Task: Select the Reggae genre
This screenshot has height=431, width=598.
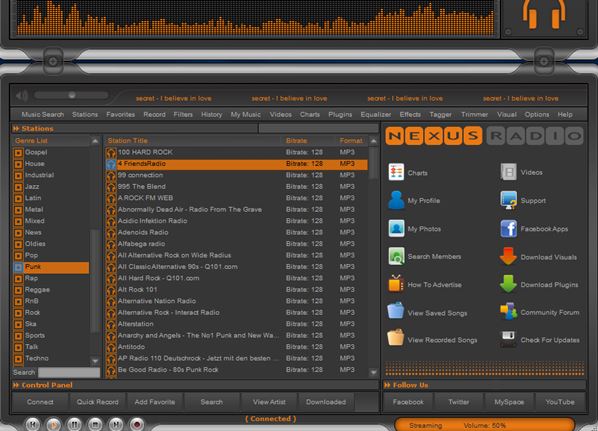Action: coord(37,289)
